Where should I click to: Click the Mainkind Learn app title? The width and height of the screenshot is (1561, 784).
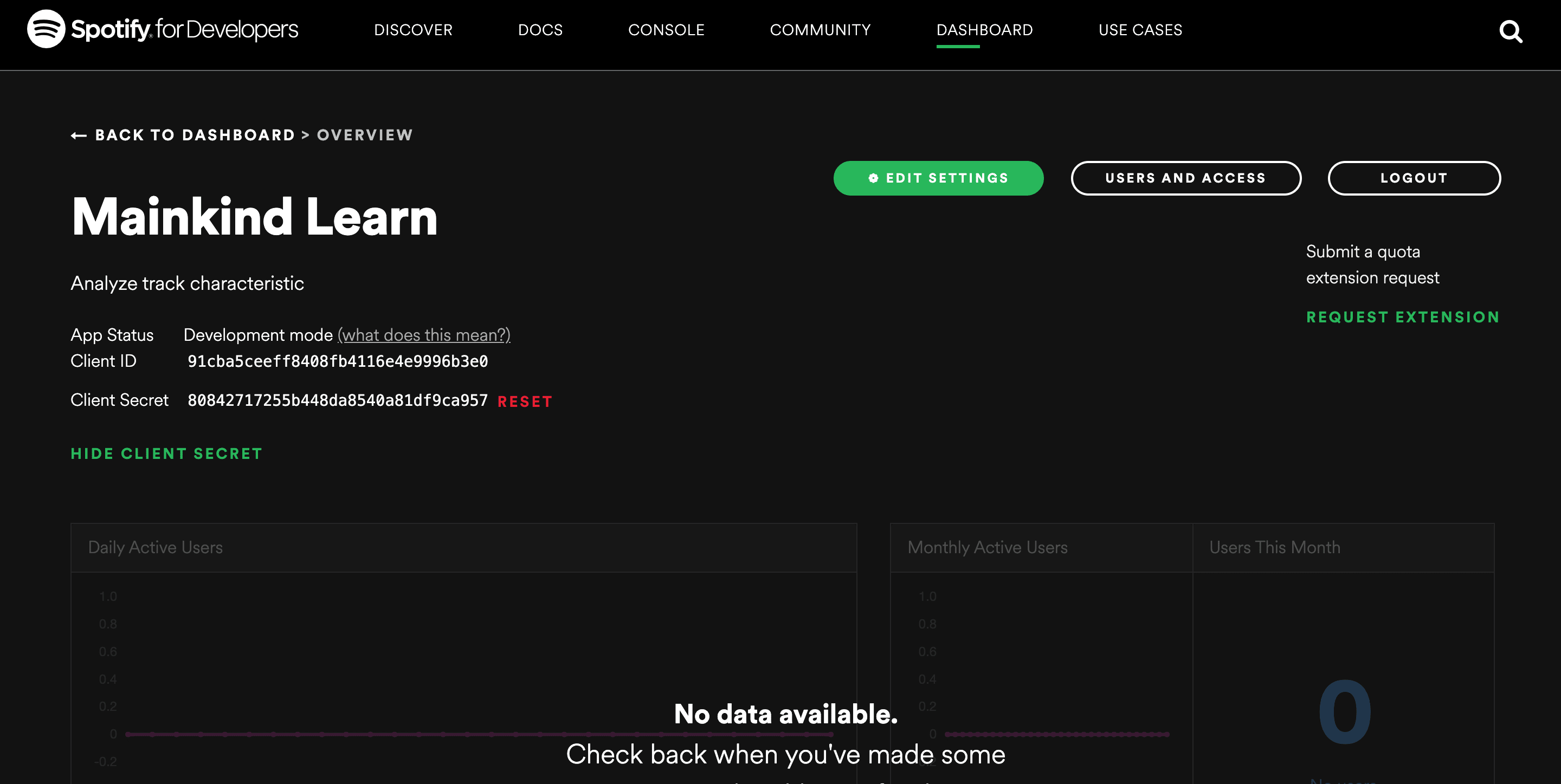tap(254, 217)
